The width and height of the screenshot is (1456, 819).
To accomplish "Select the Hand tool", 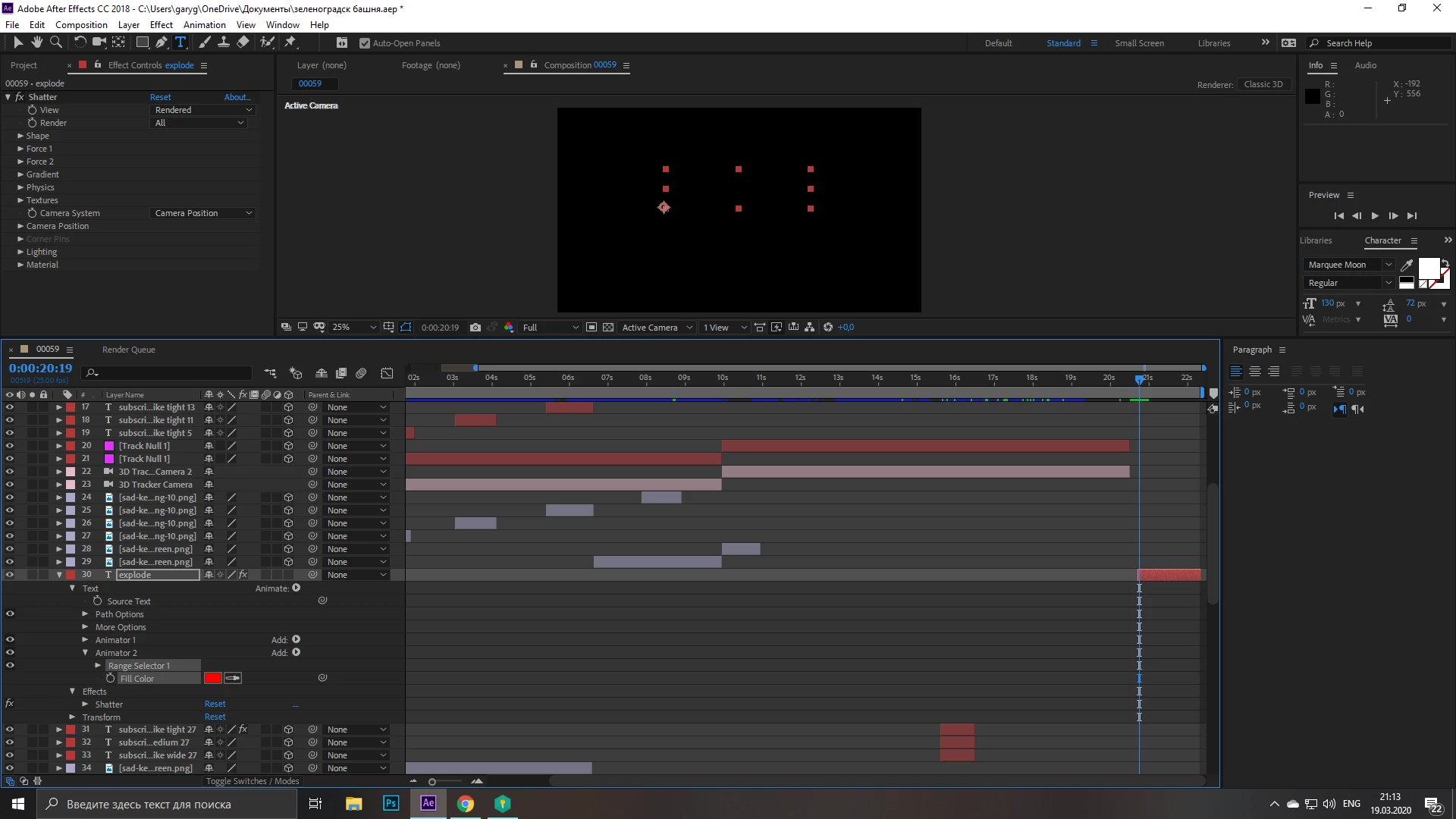I will tap(36, 42).
